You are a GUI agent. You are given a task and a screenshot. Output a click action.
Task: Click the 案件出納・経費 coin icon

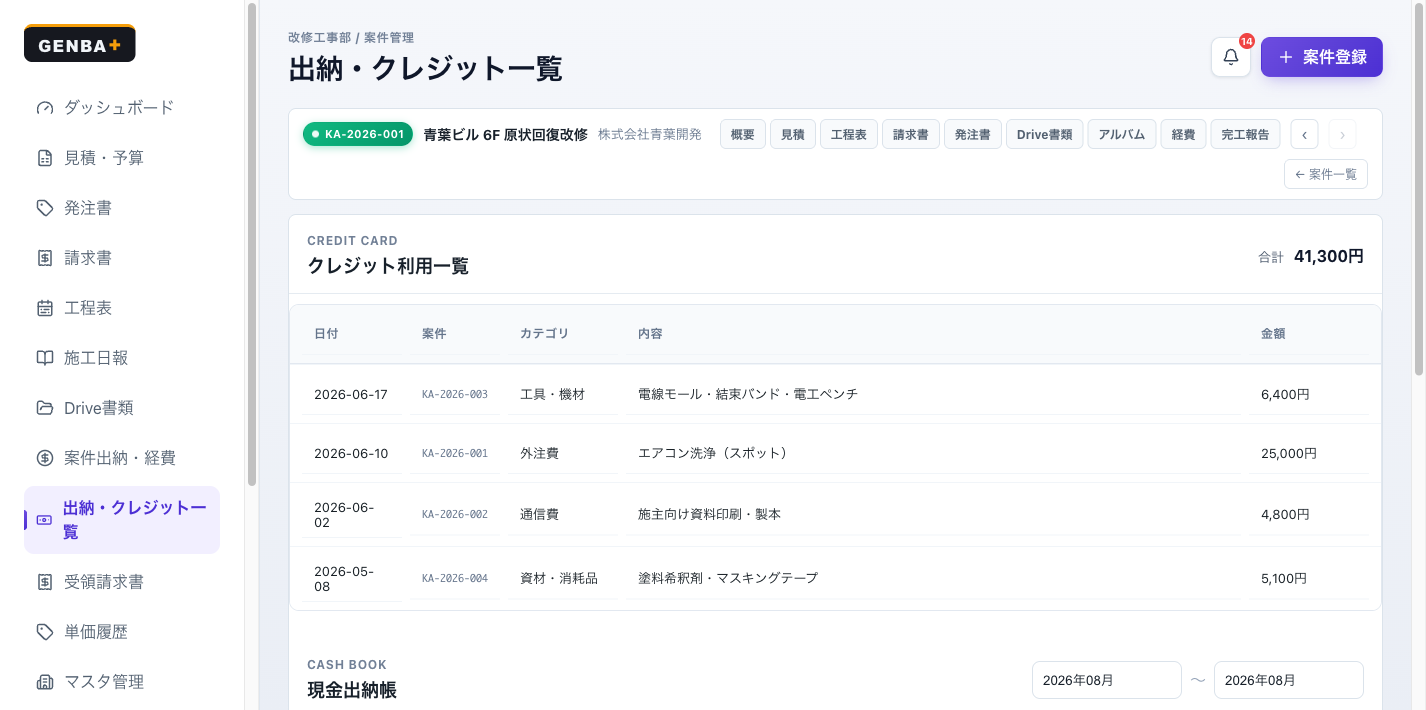[x=45, y=458]
